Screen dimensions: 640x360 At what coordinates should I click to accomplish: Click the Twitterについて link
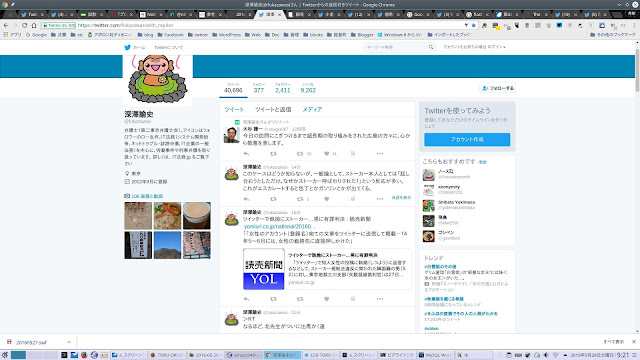click(169, 47)
